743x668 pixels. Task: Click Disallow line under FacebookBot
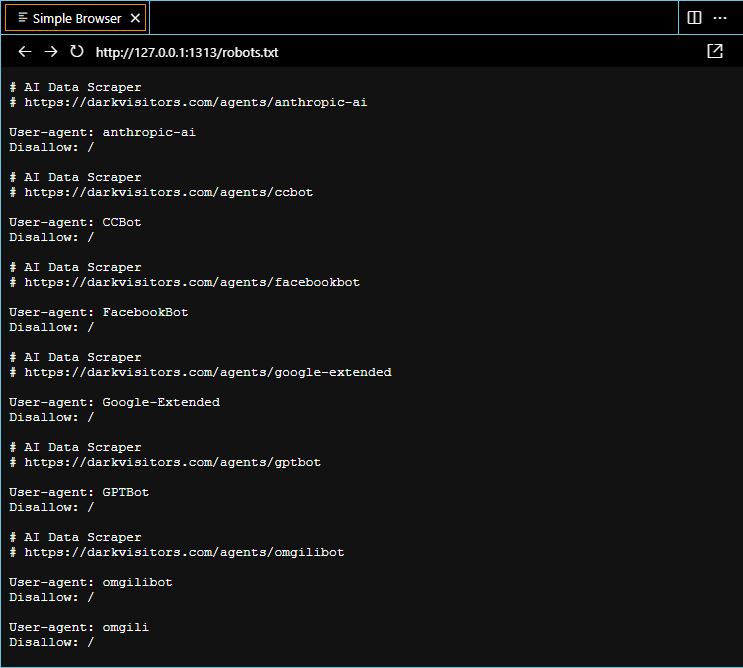52,327
